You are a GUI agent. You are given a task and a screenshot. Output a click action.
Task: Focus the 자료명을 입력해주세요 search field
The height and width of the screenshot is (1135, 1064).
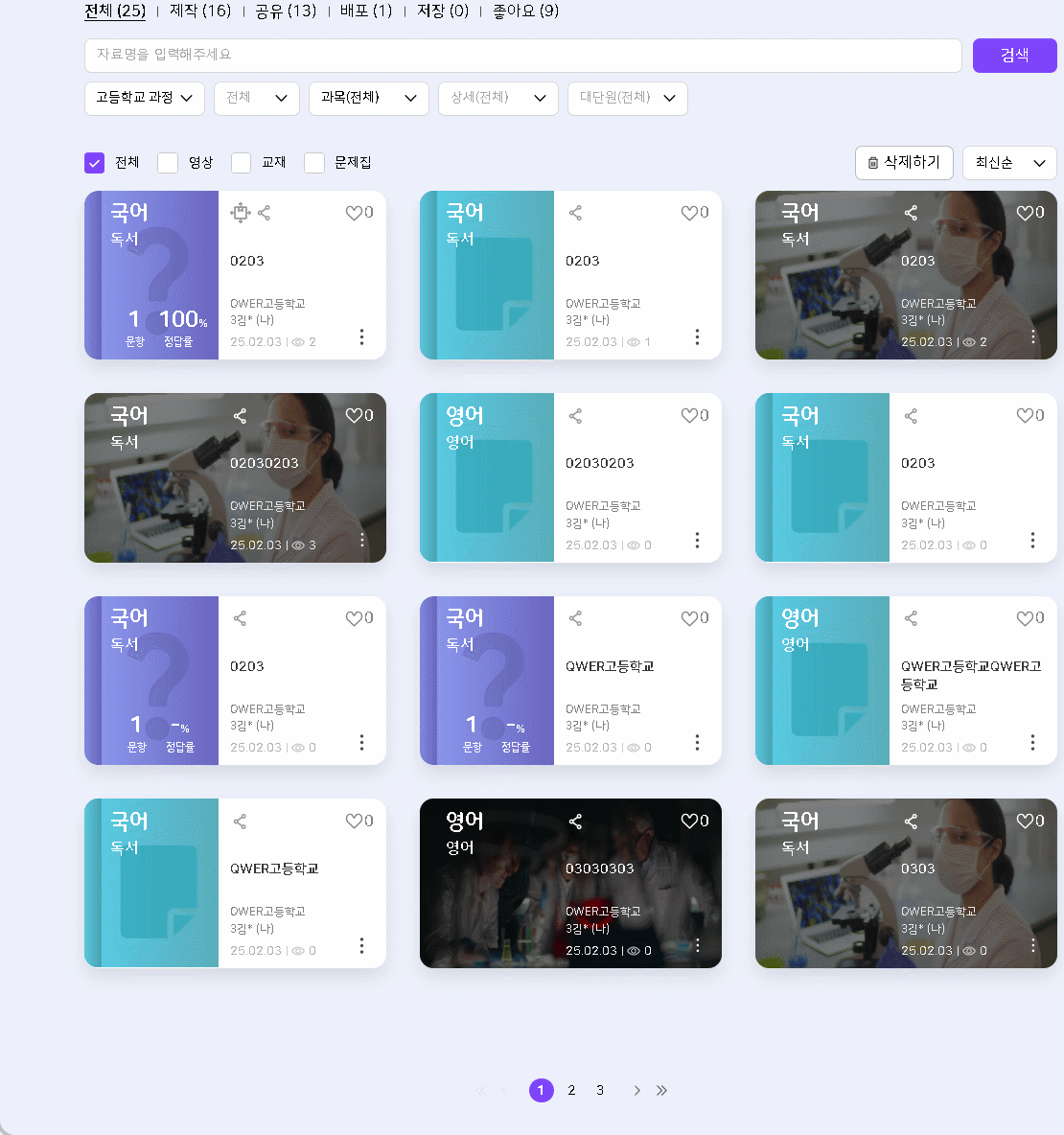point(522,56)
